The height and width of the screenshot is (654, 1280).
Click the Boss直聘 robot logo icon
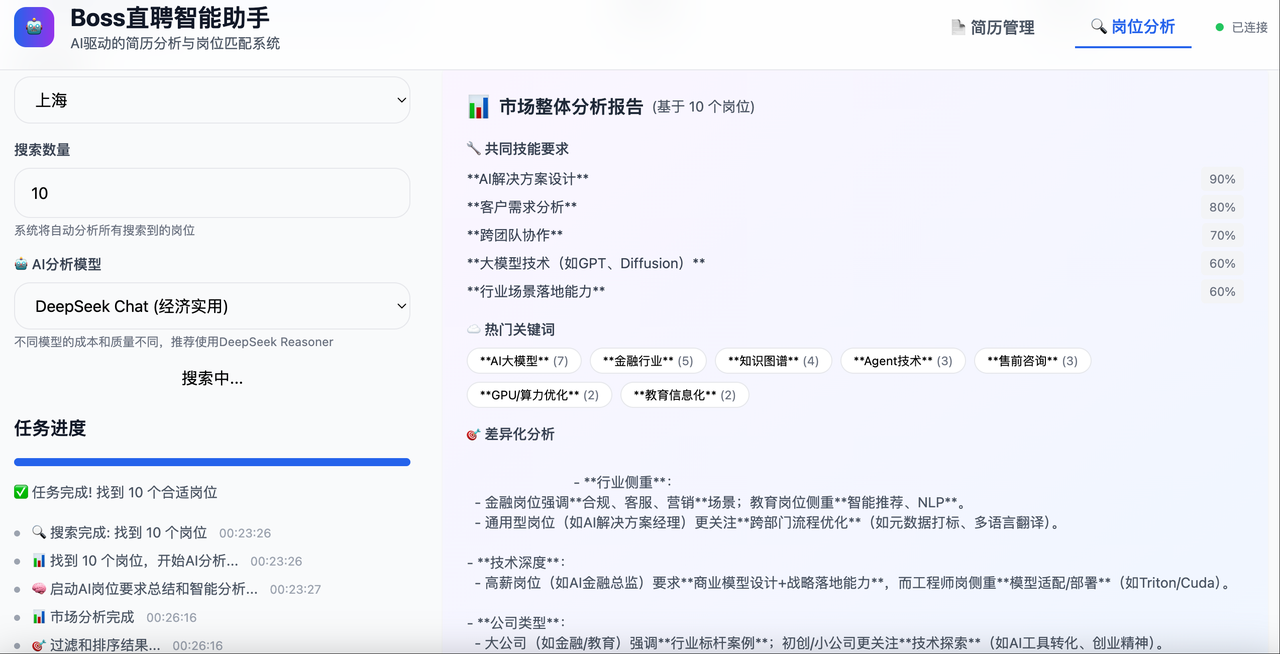coord(34,27)
